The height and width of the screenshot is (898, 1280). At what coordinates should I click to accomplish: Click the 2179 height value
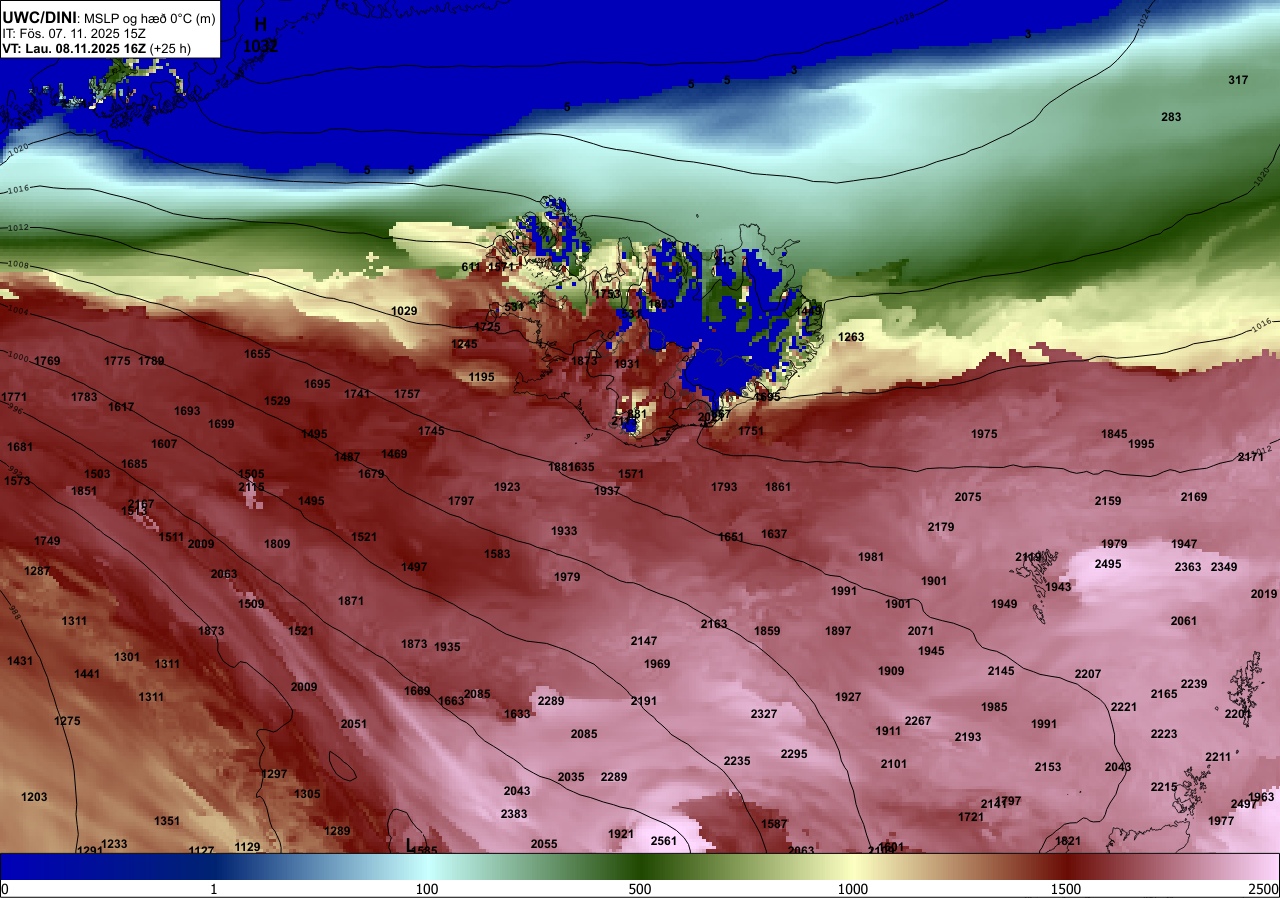941,527
